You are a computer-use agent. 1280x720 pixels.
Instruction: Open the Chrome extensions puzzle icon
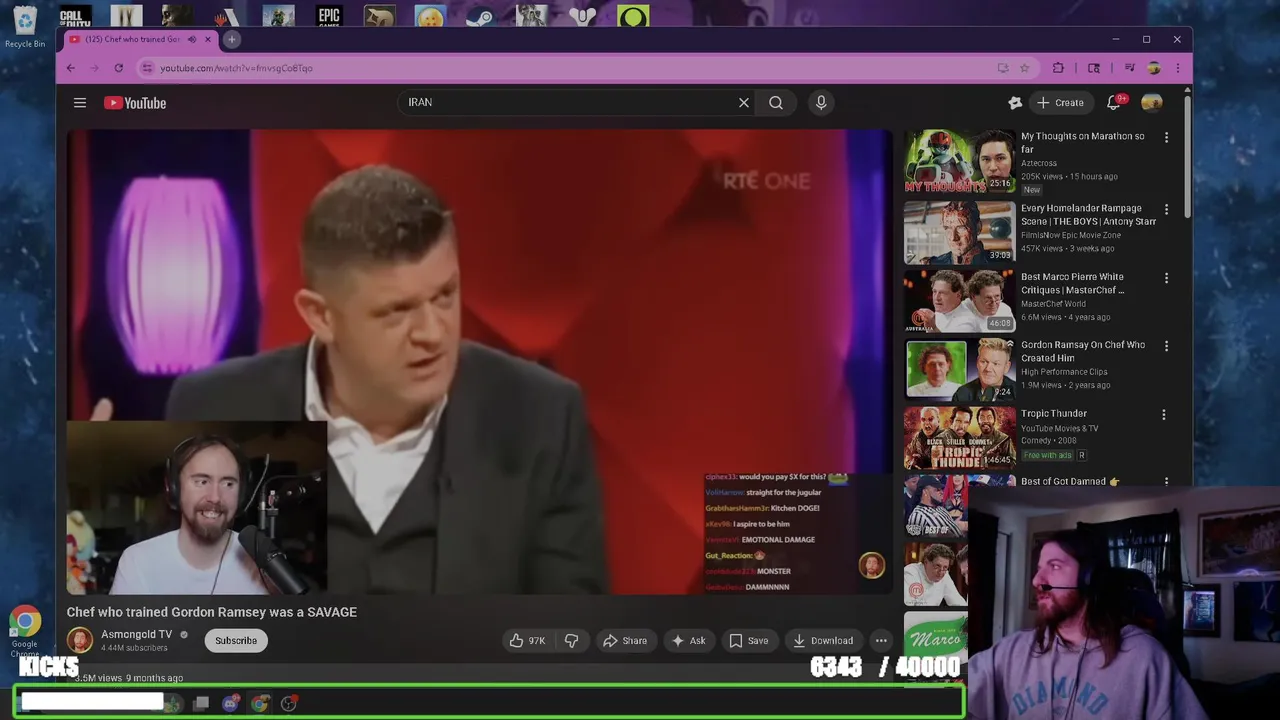pos(1059,68)
